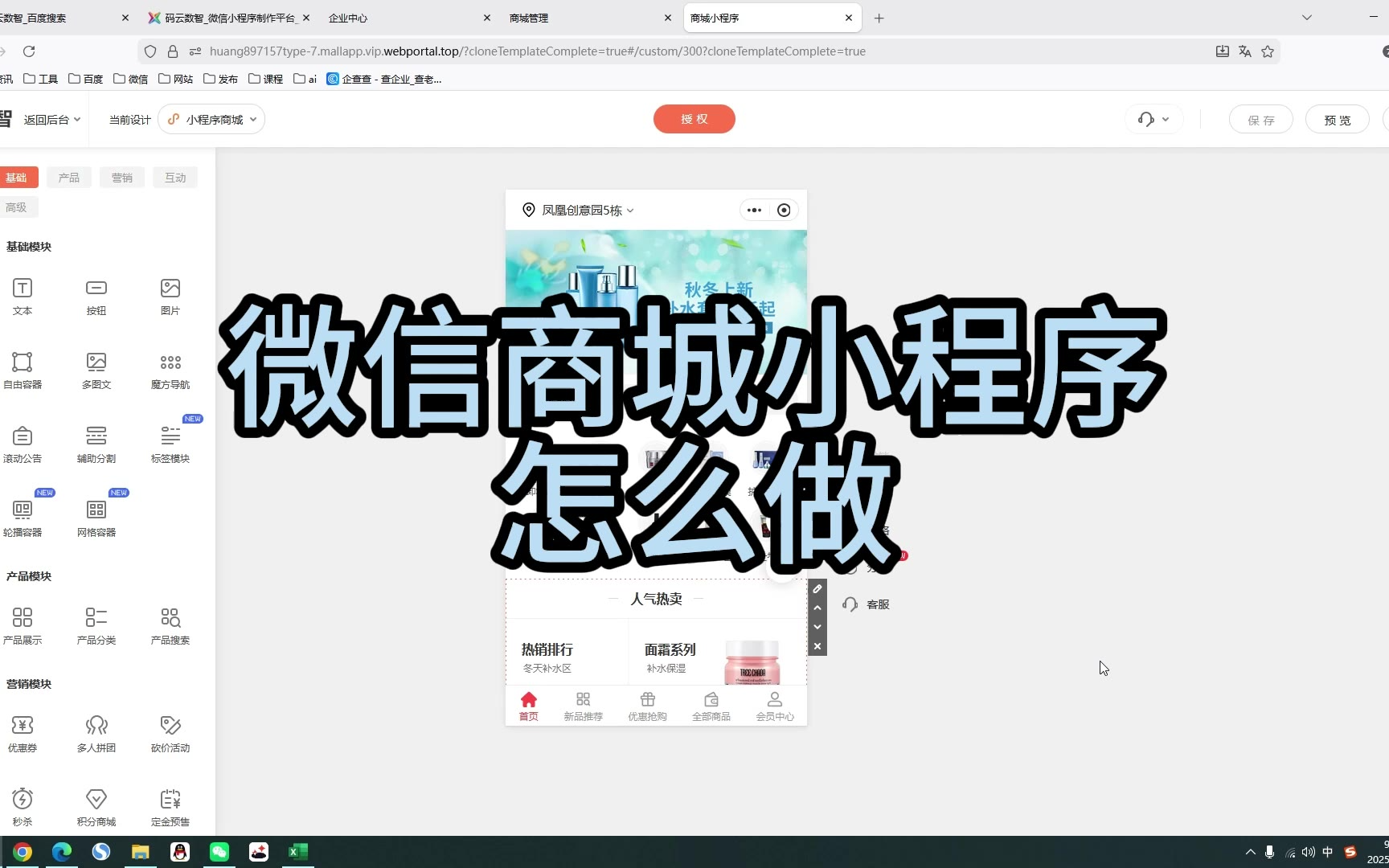Viewport: 1389px width, 868px height.
Task: Open the mini program three-dot menu
Action: (754, 211)
